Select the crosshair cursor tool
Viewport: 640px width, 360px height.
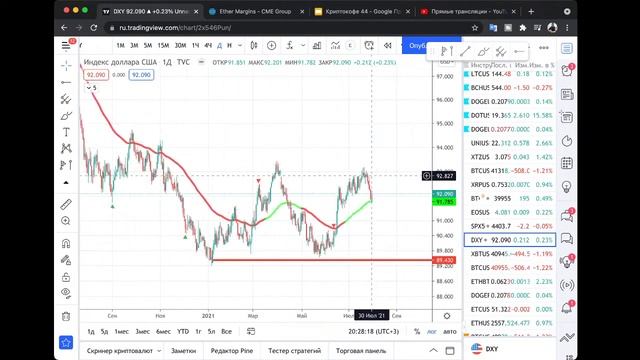(66, 65)
